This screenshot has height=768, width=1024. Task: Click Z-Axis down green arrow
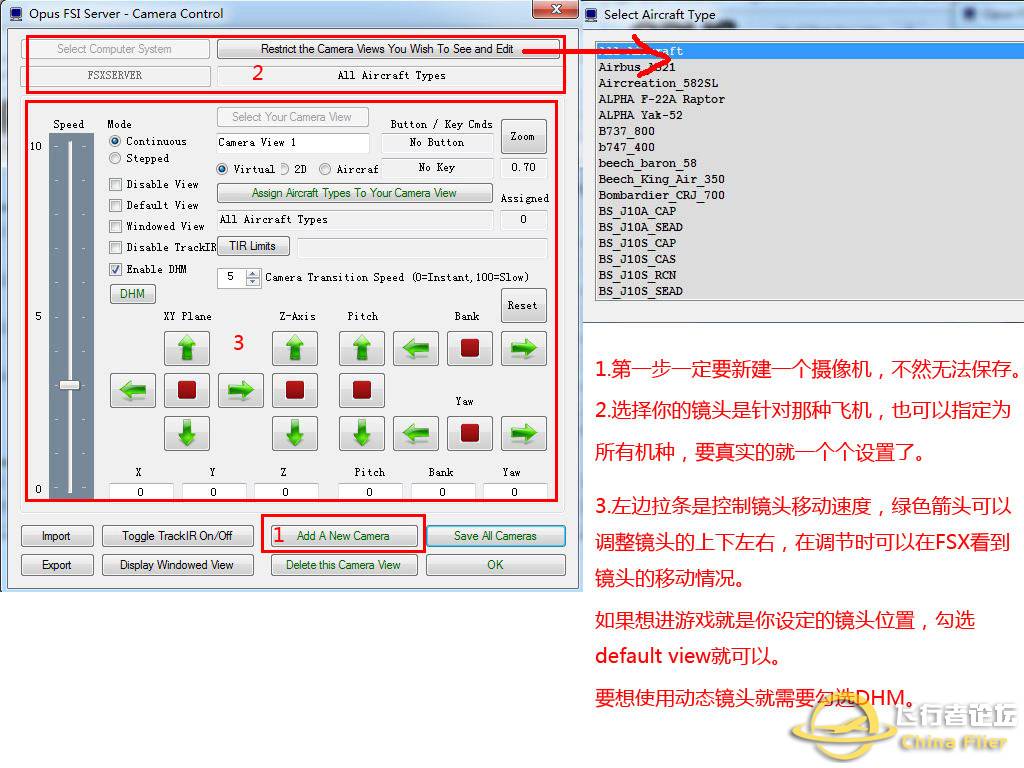(x=295, y=433)
